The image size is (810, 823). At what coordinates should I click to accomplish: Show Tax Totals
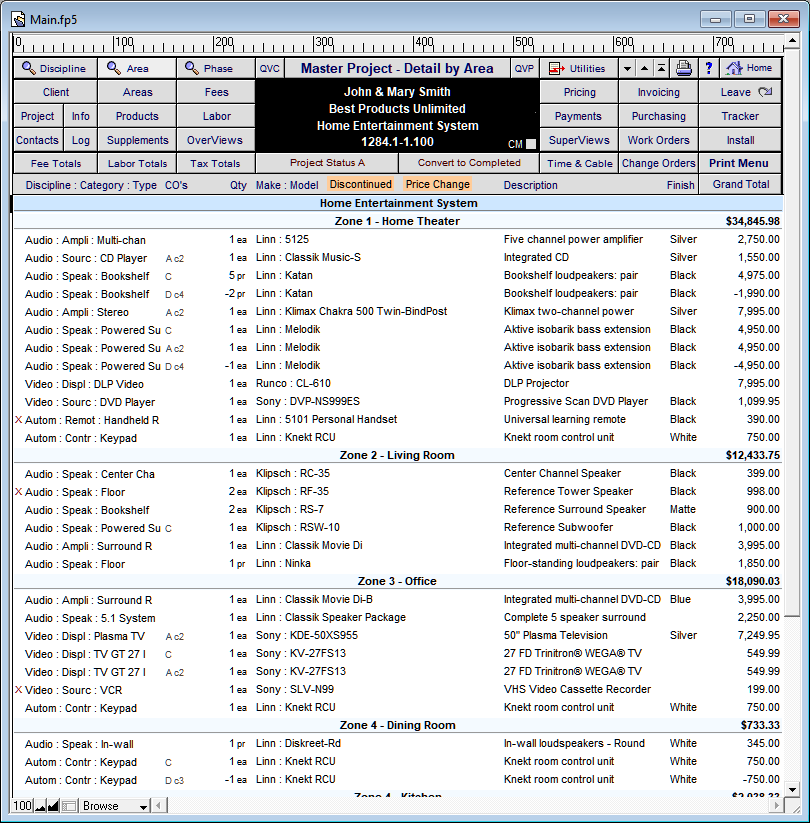tap(216, 163)
